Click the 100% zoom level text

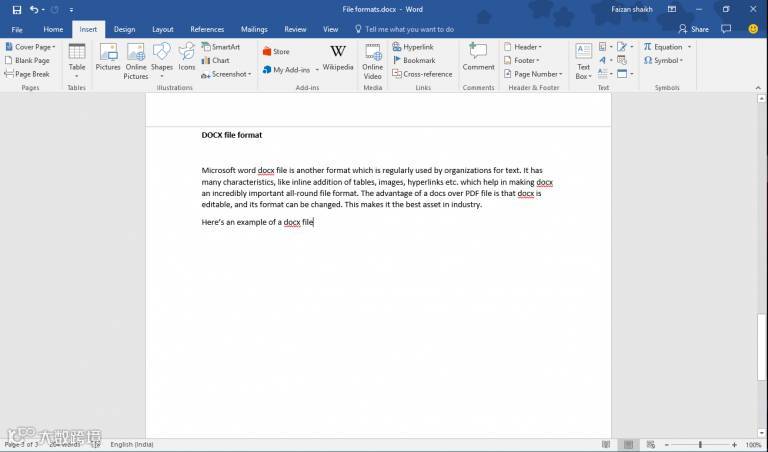click(x=753, y=445)
